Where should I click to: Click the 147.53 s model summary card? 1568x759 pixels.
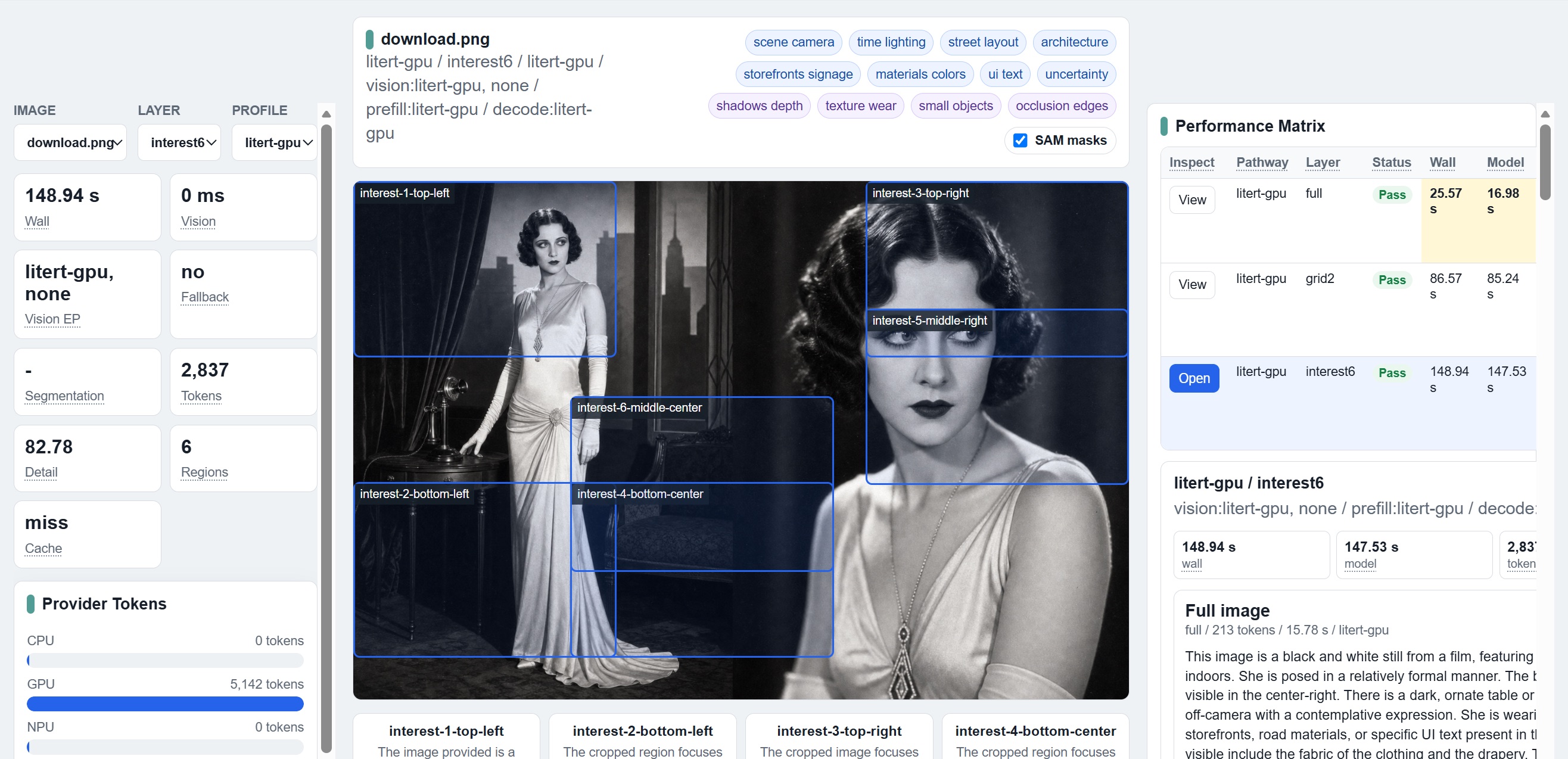[1414, 555]
